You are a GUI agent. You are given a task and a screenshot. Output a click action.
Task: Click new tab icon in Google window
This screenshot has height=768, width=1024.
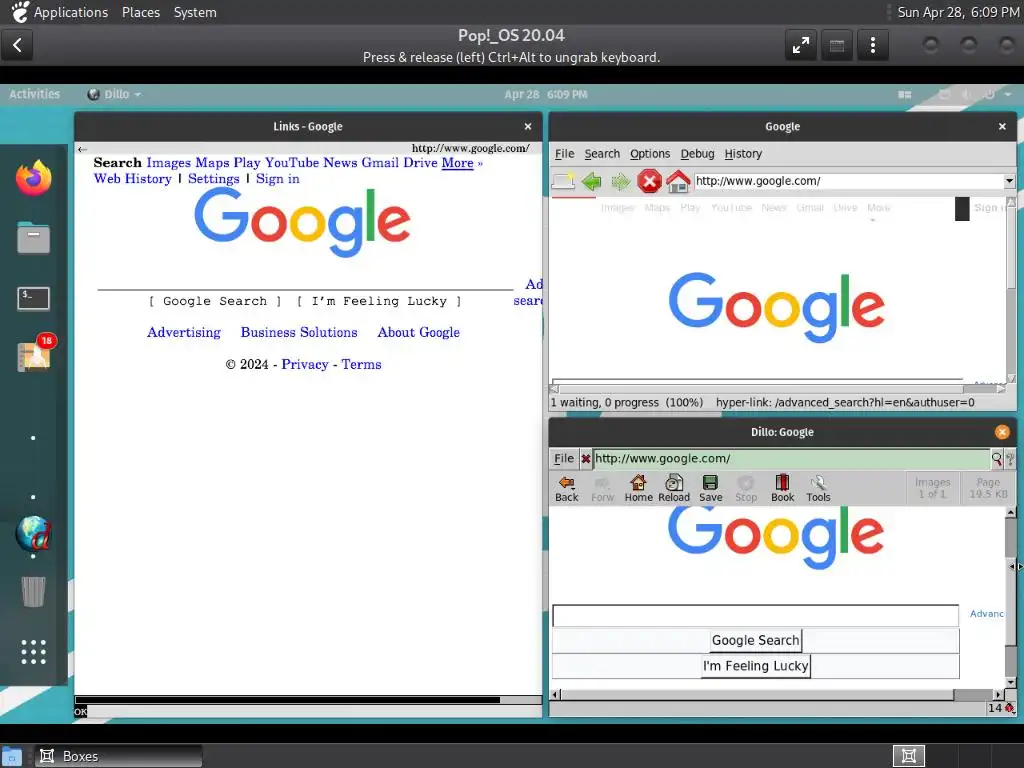[563, 181]
